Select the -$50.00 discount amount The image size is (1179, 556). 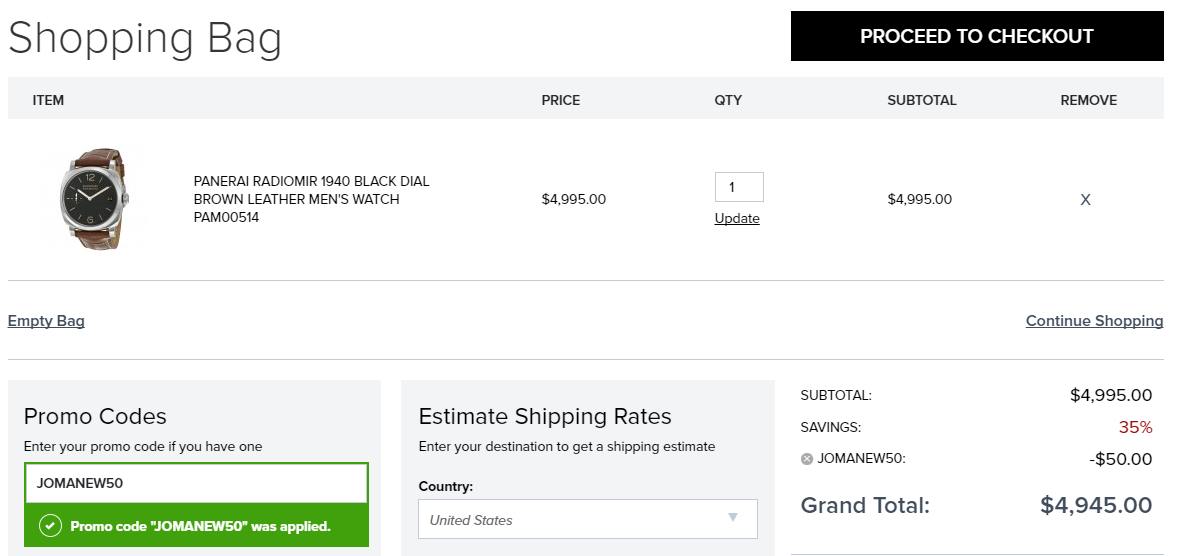tap(1120, 459)
